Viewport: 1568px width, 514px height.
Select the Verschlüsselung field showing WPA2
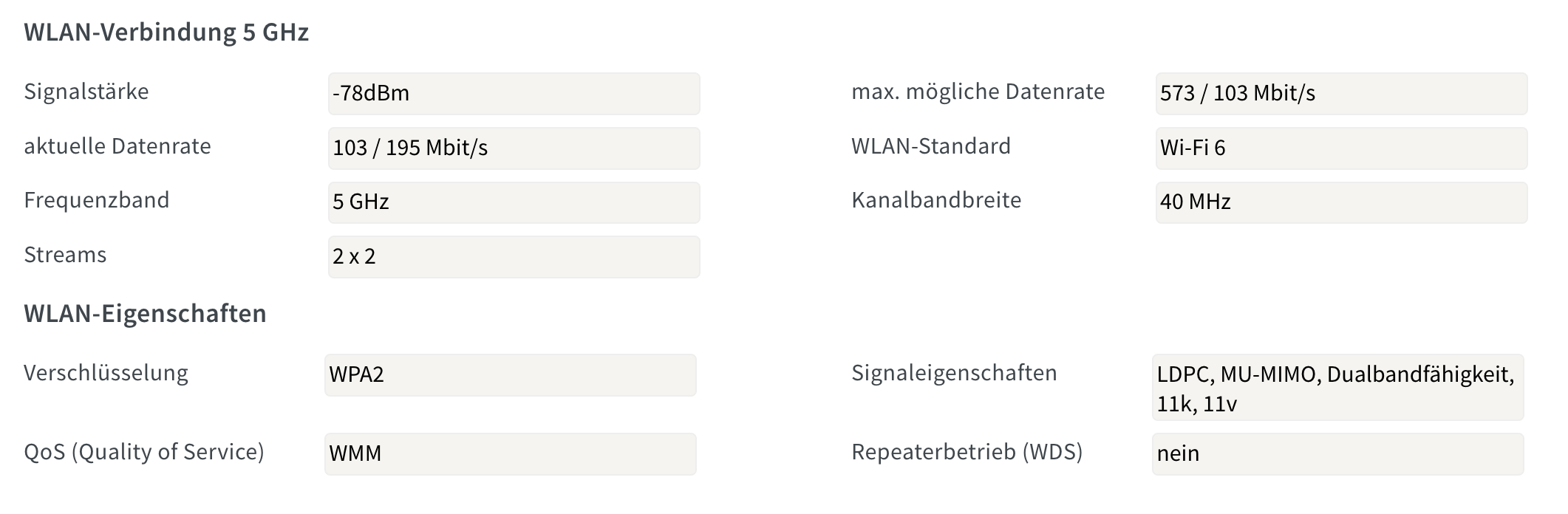click(510, 375)
